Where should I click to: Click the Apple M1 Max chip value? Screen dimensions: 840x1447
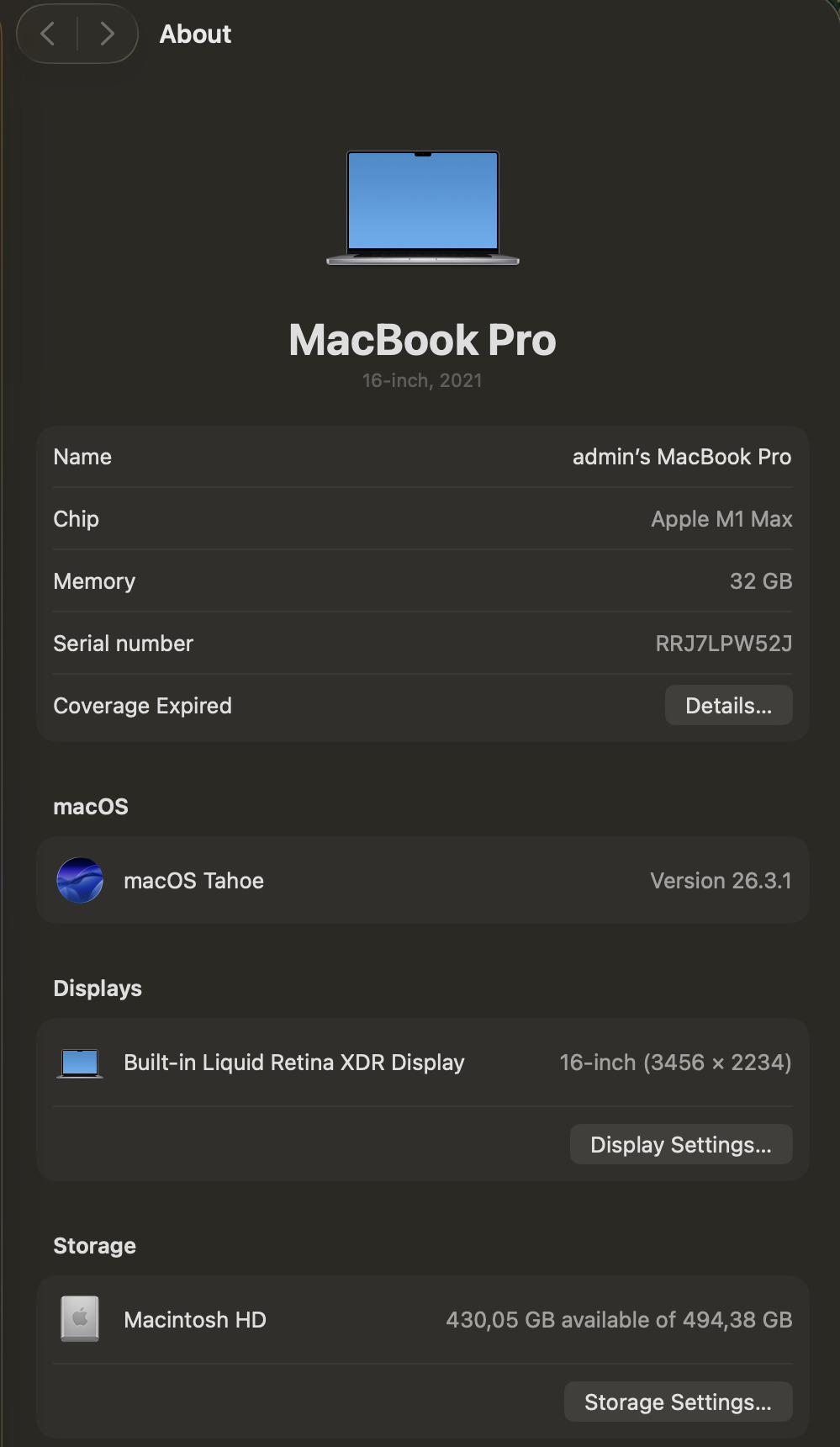[x=721, y=519]
